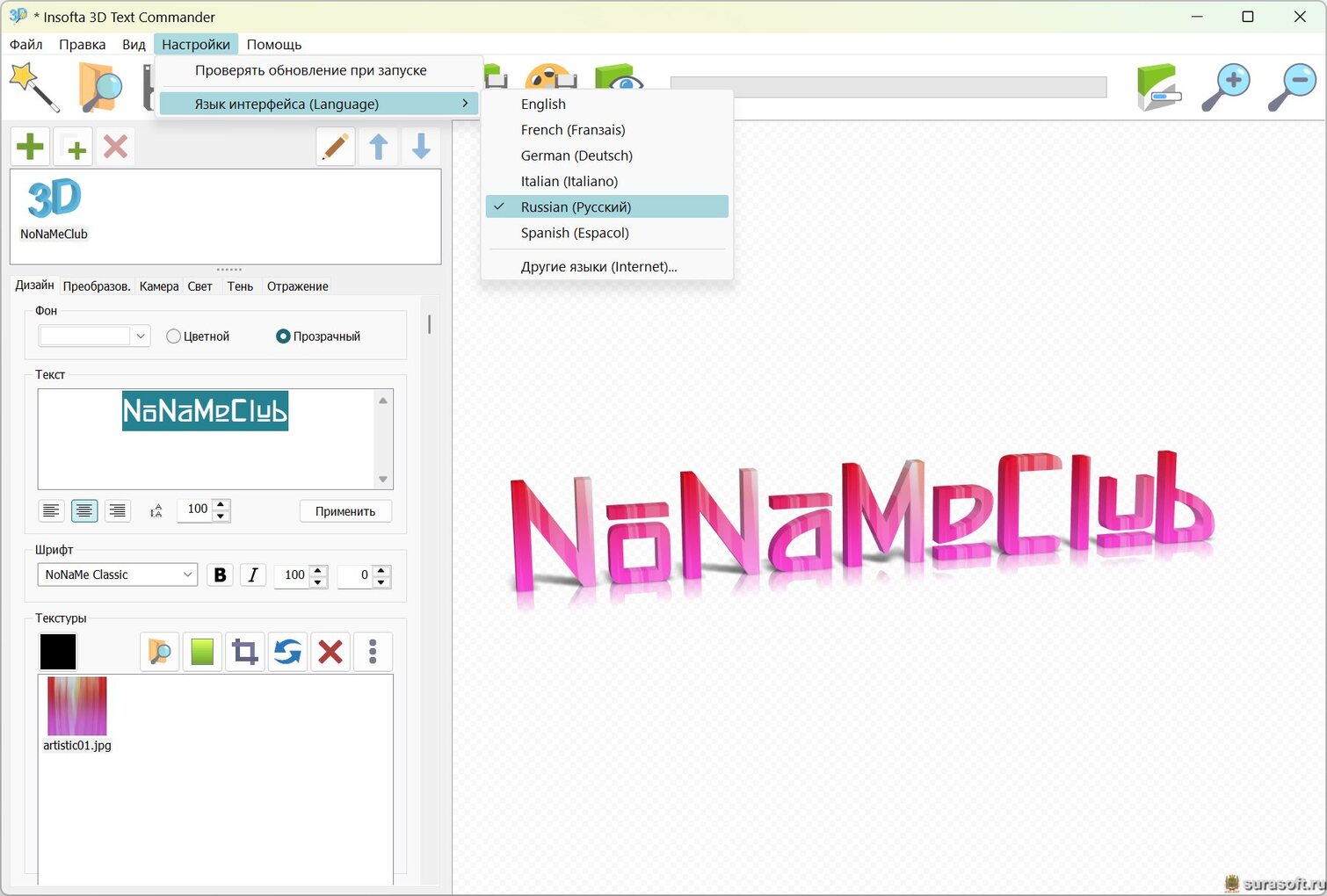Click the pencil edit item icon
1327x896 pixels.
[335, 147]
